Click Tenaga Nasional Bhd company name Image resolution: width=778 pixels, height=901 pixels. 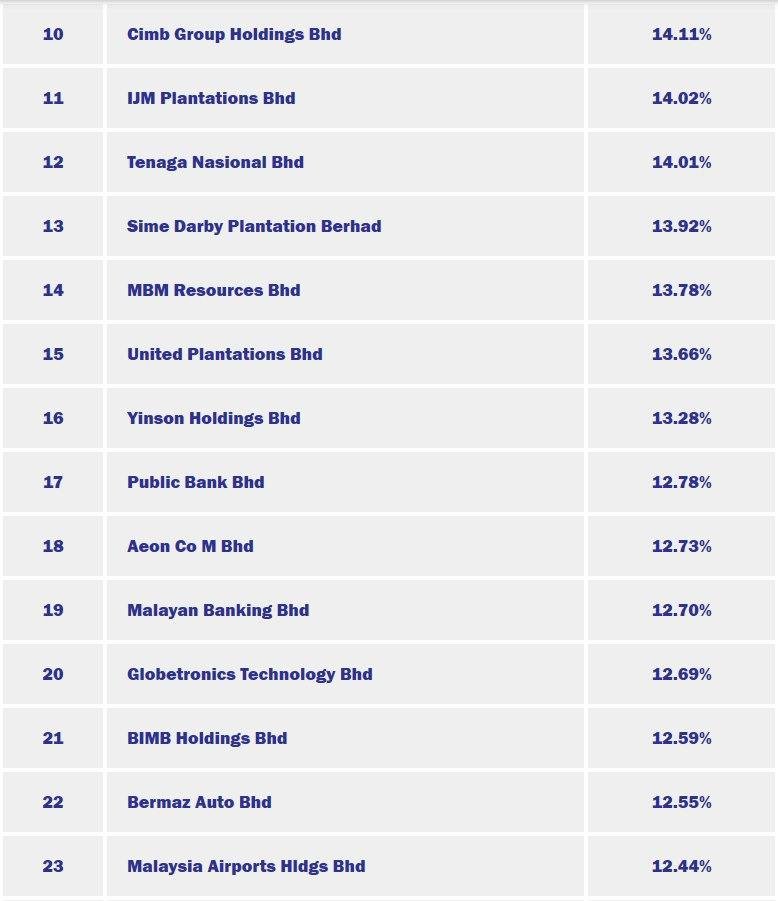215,162
